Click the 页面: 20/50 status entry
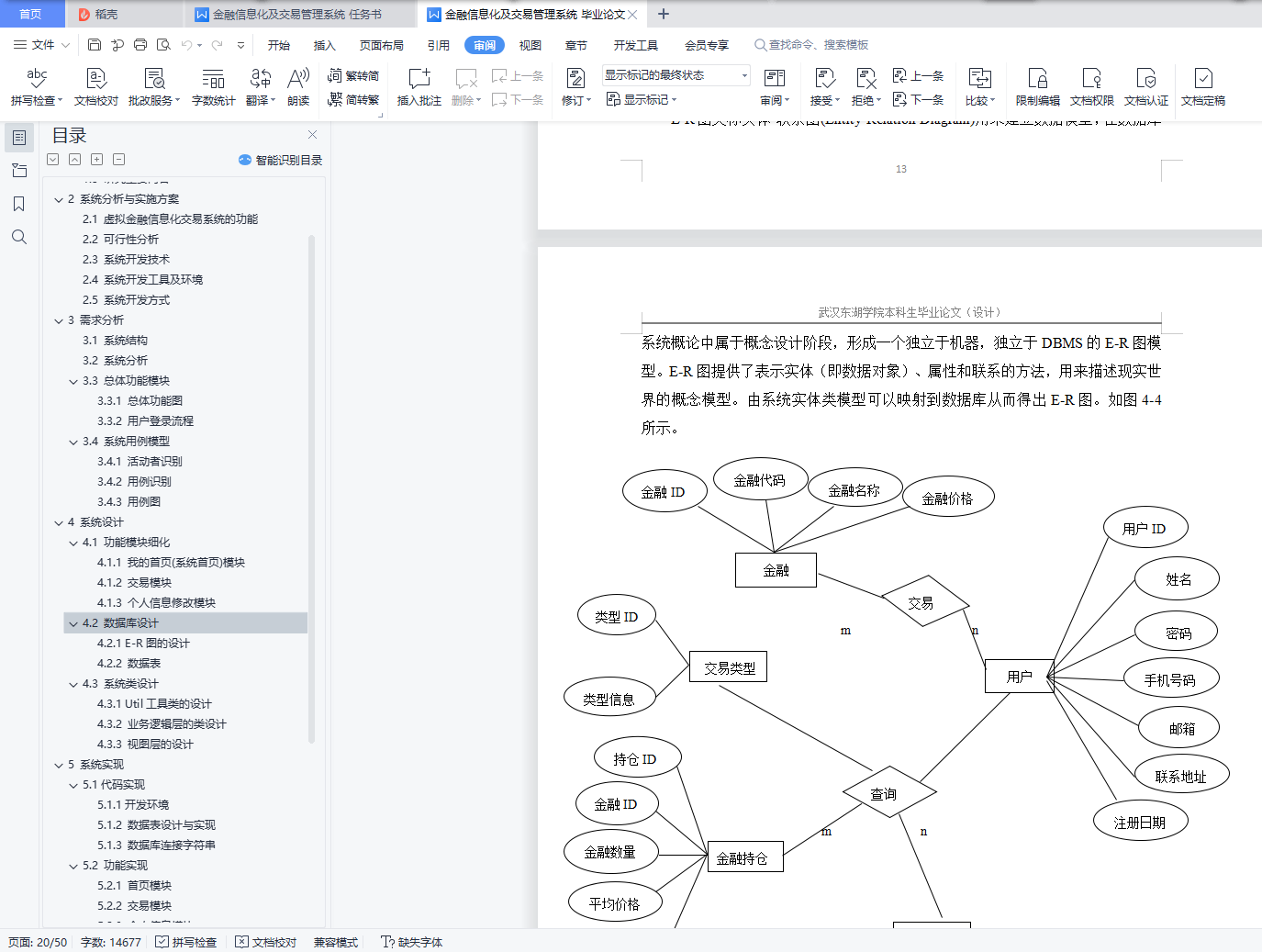This screenshot has width=1262, height=952. coord(38,942)
